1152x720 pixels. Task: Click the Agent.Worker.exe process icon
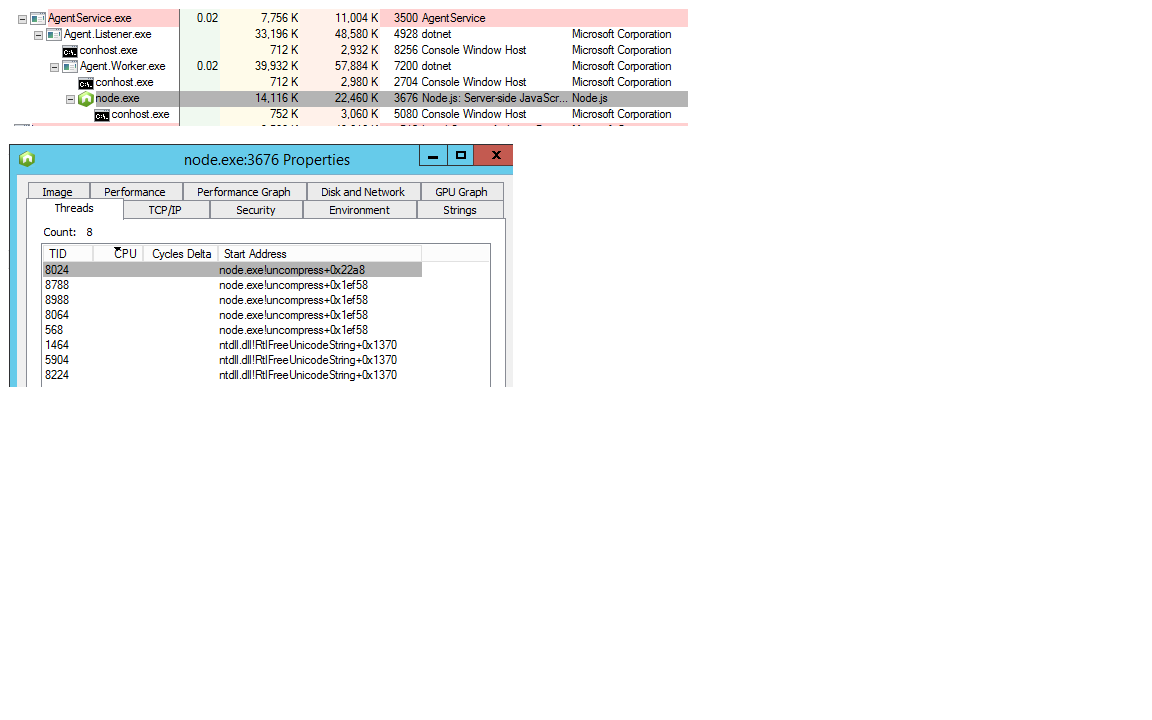[x=71, y=67]
